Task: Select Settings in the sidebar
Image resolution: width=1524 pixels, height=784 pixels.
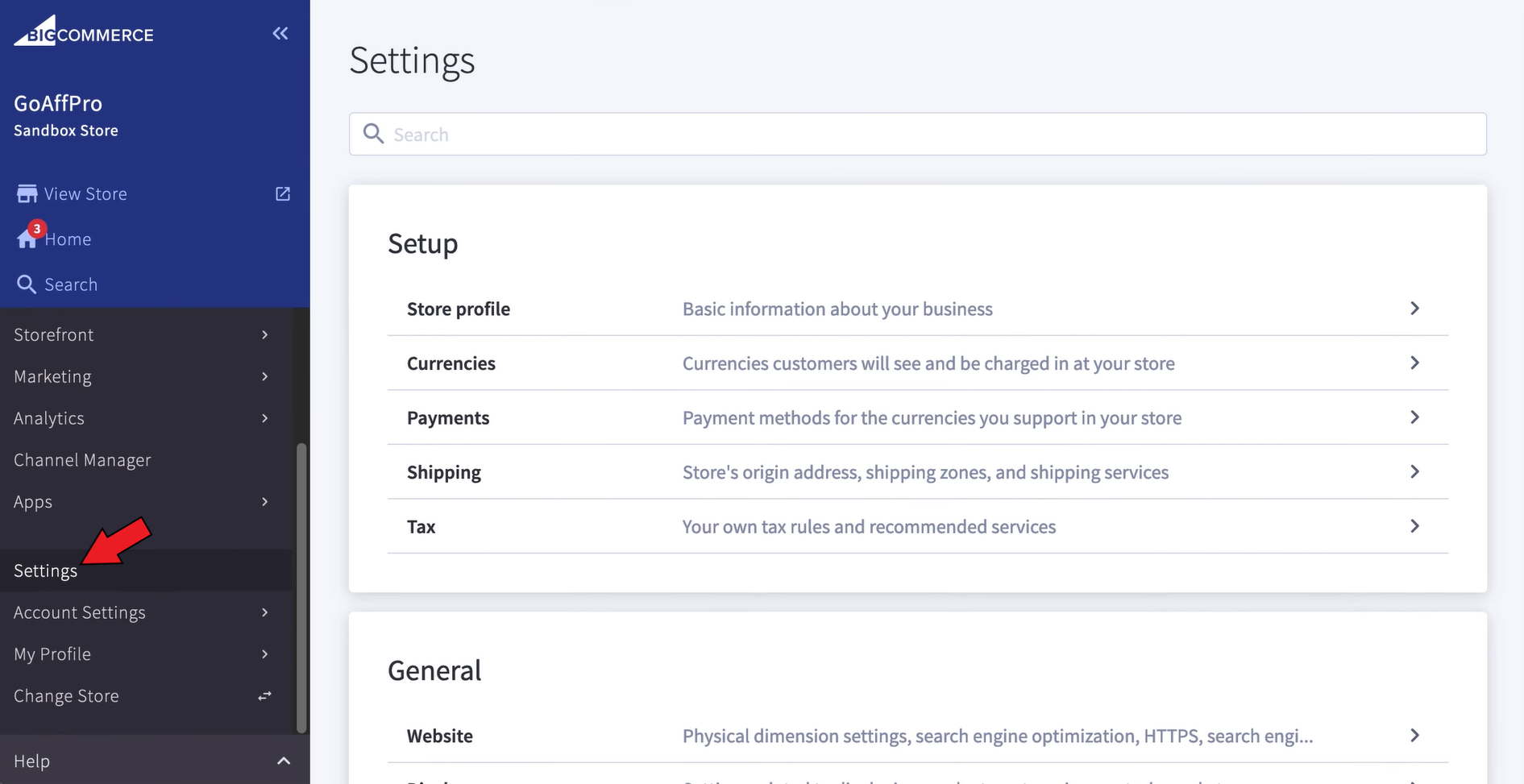Action: (46, 570)
